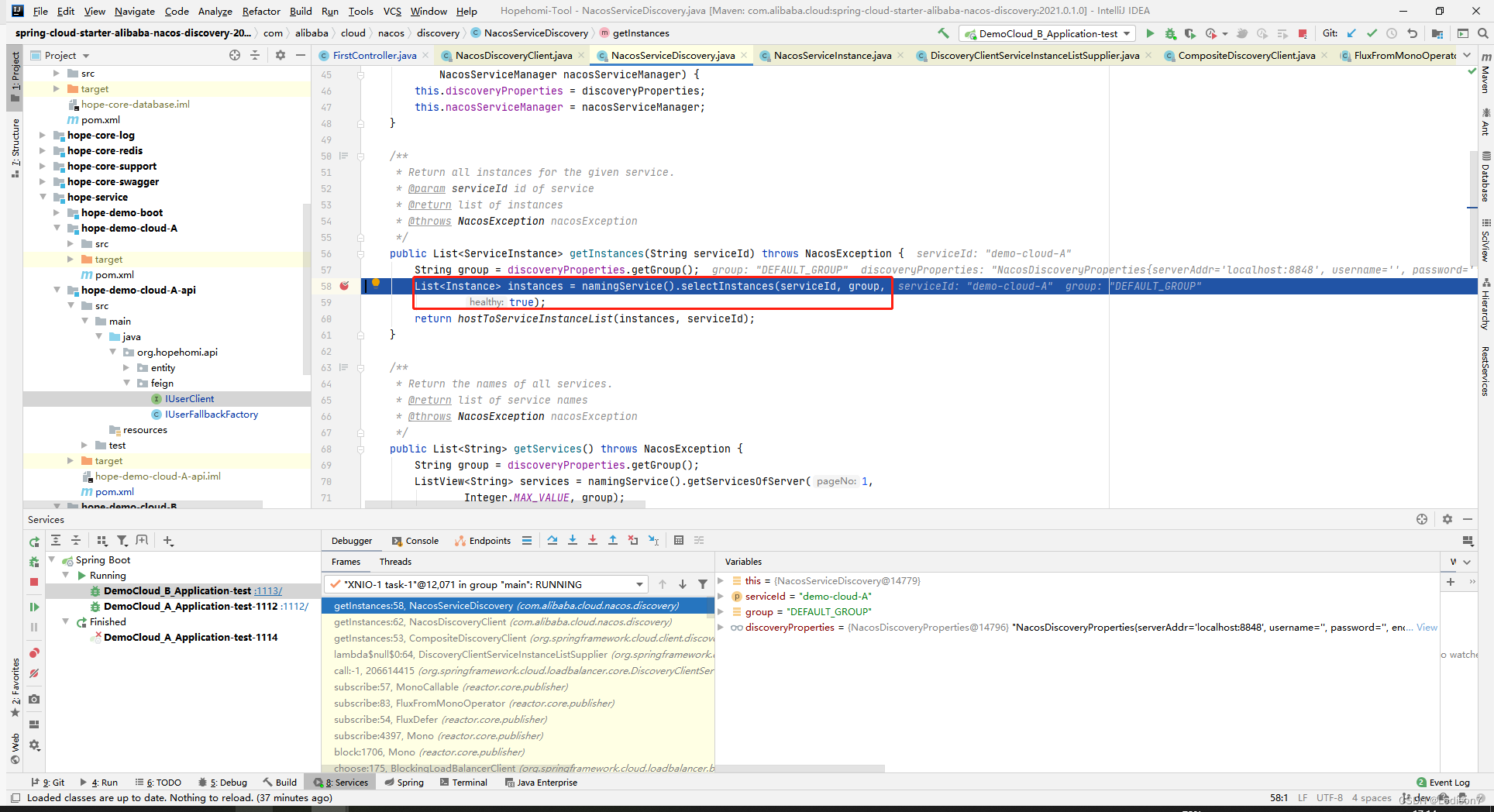Toggle the Structure tool window stripe
The image size is (1494, 812).
coord(15,148)
